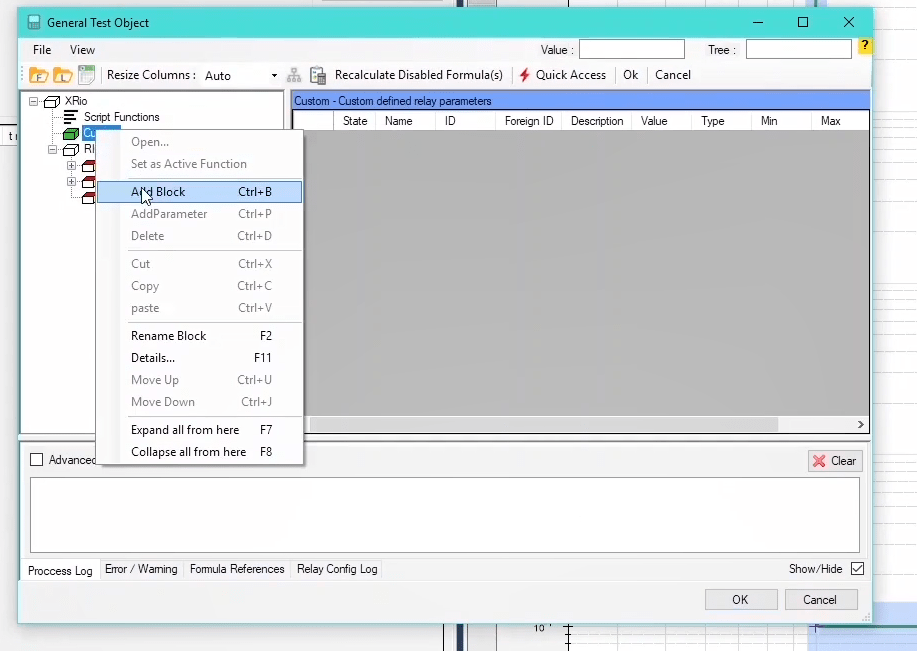917x651 pixels.
Task: Expand the first red block under RIO
Action: (72, 166)
